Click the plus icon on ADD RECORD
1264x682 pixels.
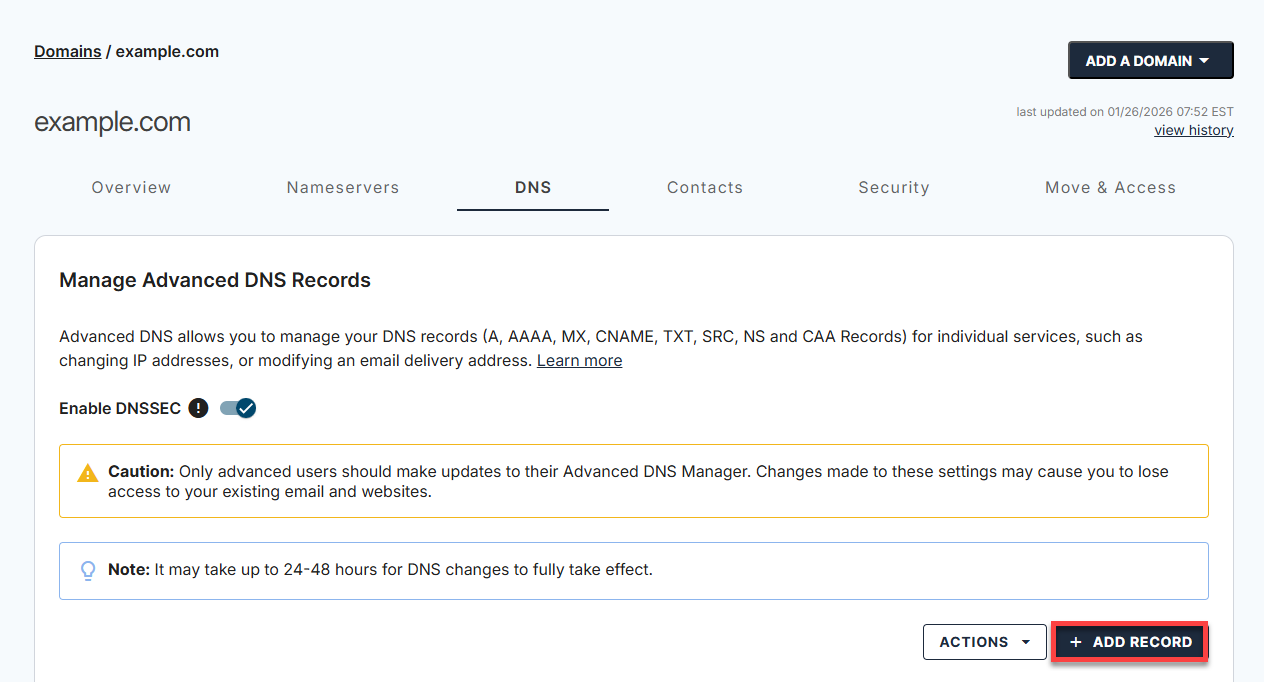(x=1075, y=641)
